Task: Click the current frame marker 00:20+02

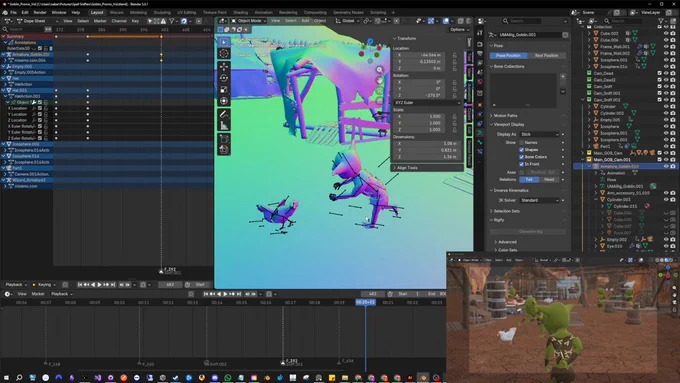Action: coord(366,302)
